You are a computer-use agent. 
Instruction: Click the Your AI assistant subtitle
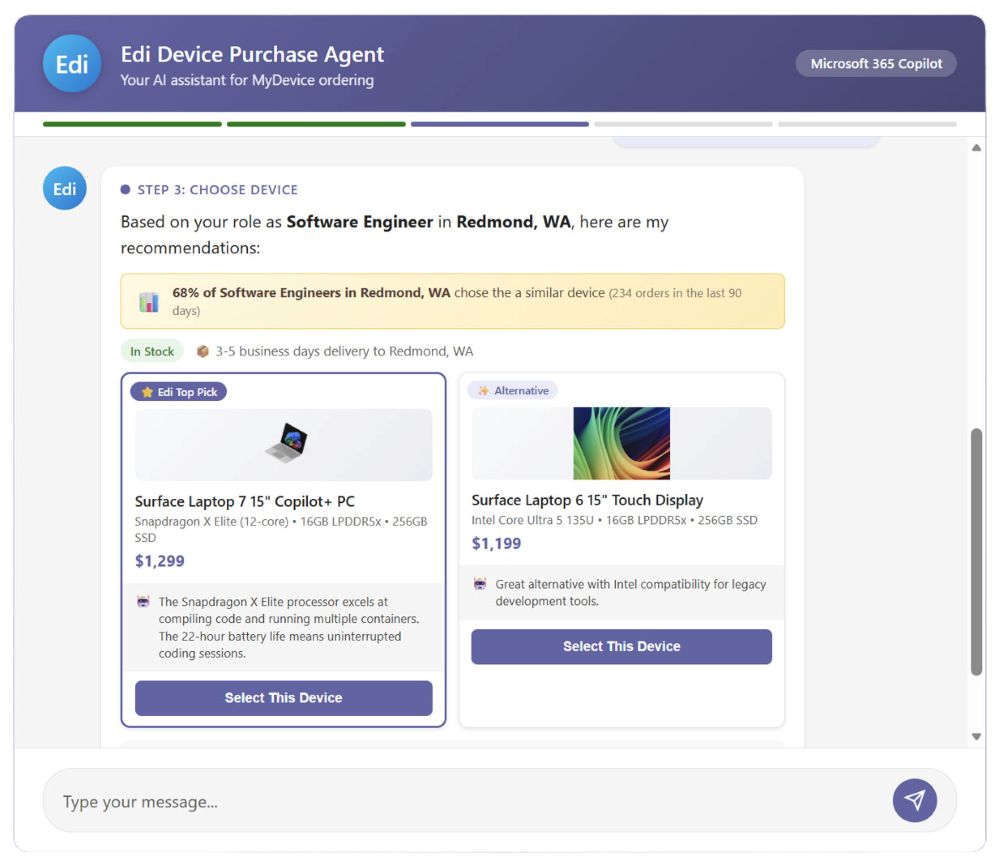point(247,80)
